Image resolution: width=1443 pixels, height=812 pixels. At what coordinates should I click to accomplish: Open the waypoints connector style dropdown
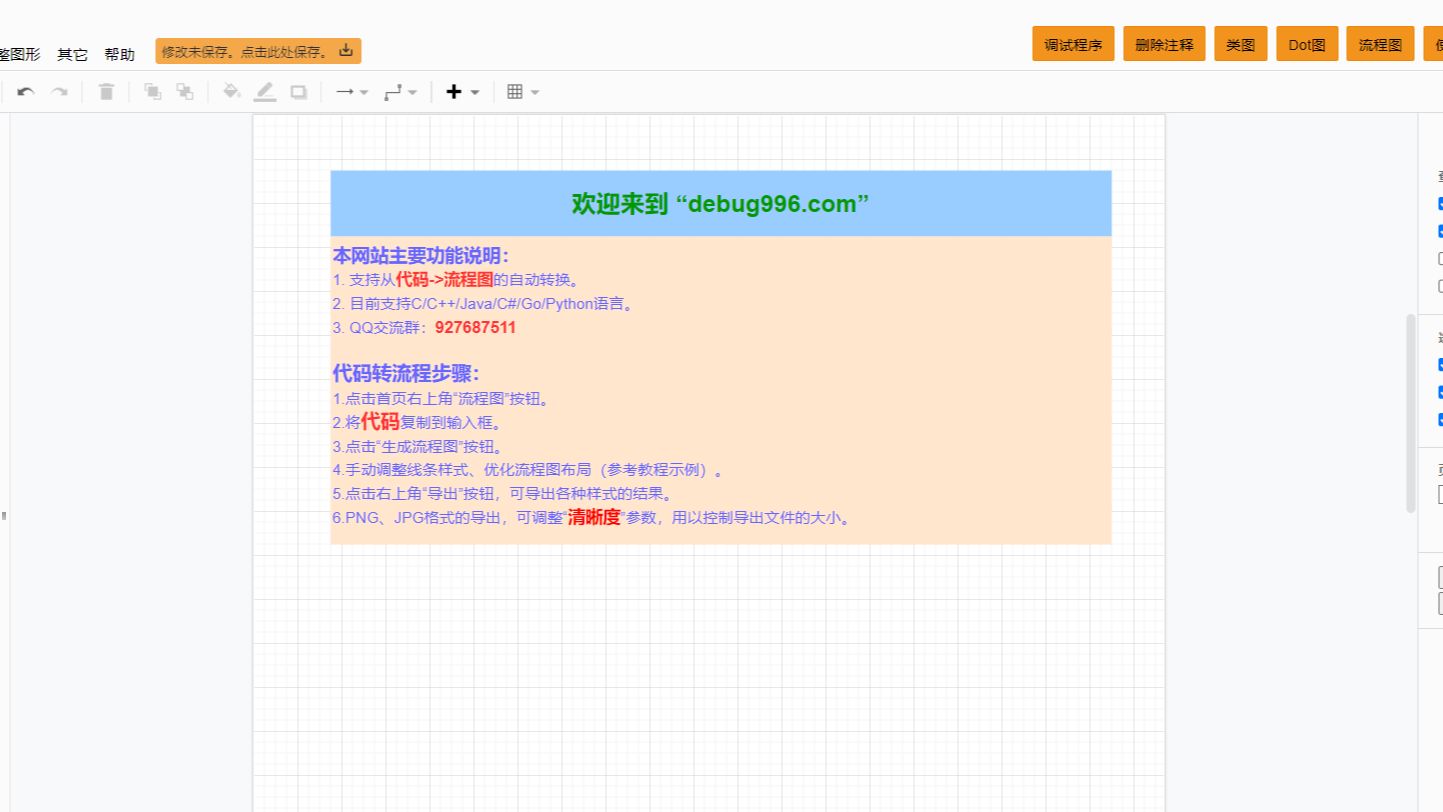point(400,92)
